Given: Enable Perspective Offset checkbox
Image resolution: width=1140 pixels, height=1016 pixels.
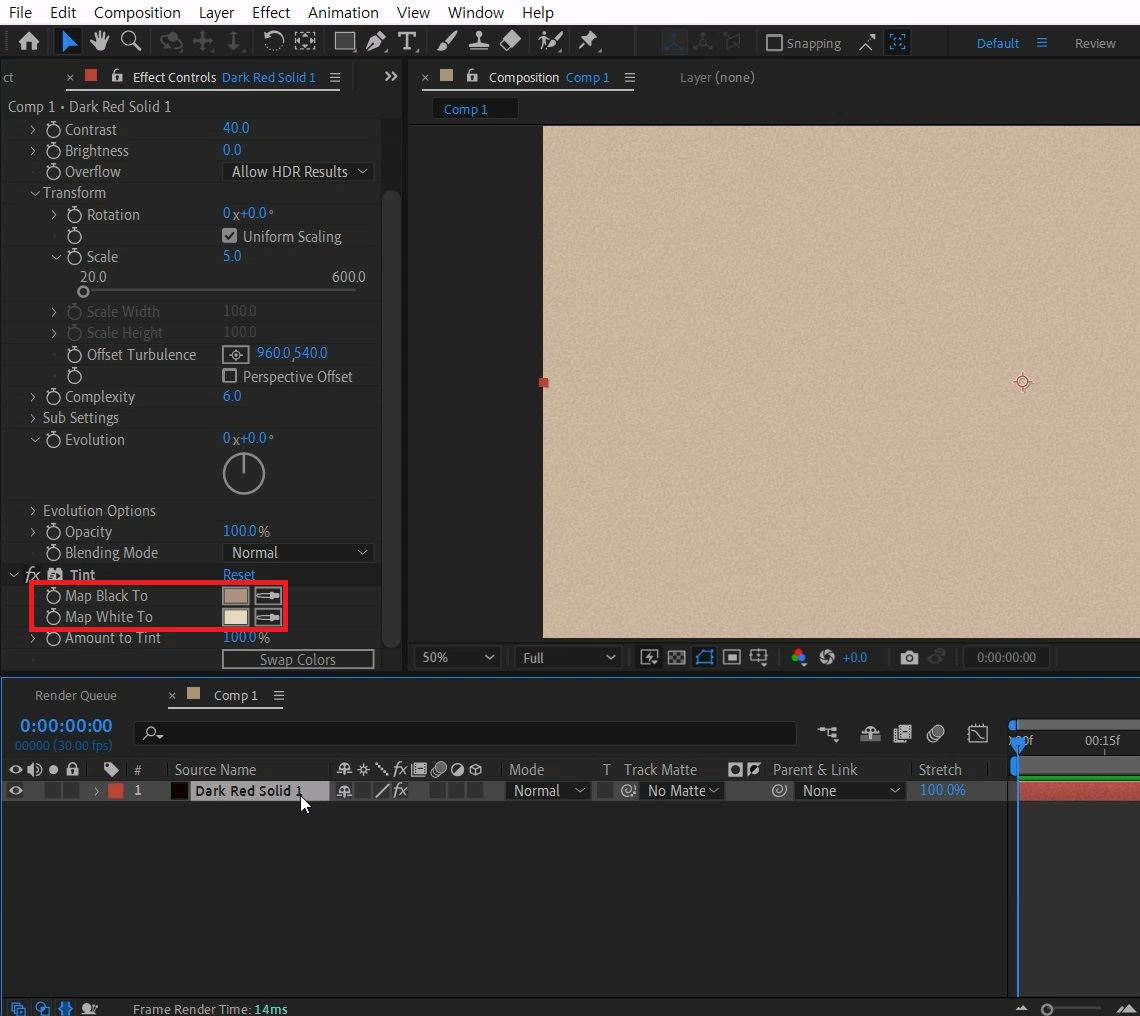Looking at the screenshot, I should click(x=230, y=376).
